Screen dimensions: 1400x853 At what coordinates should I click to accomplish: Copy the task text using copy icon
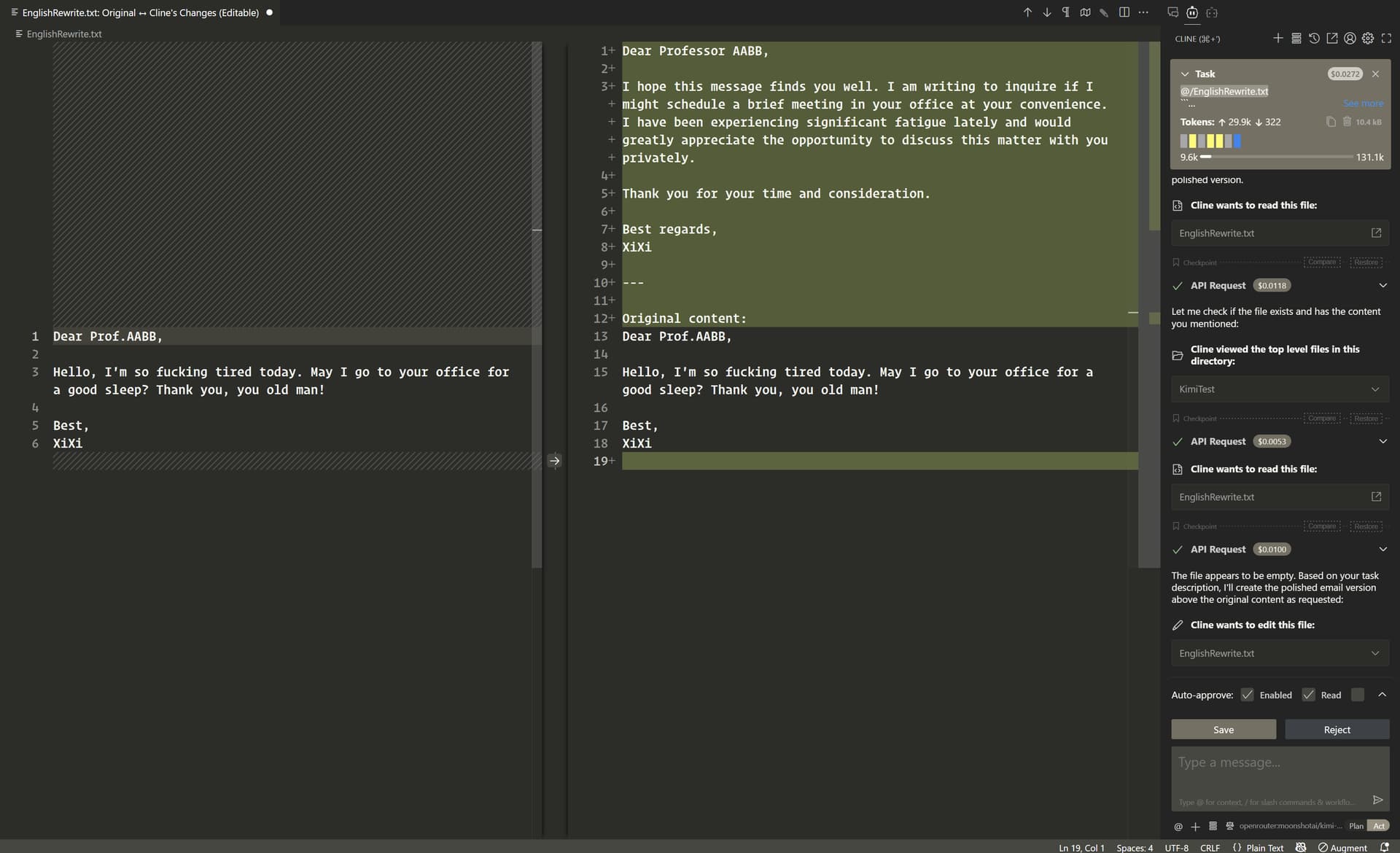1331,122
